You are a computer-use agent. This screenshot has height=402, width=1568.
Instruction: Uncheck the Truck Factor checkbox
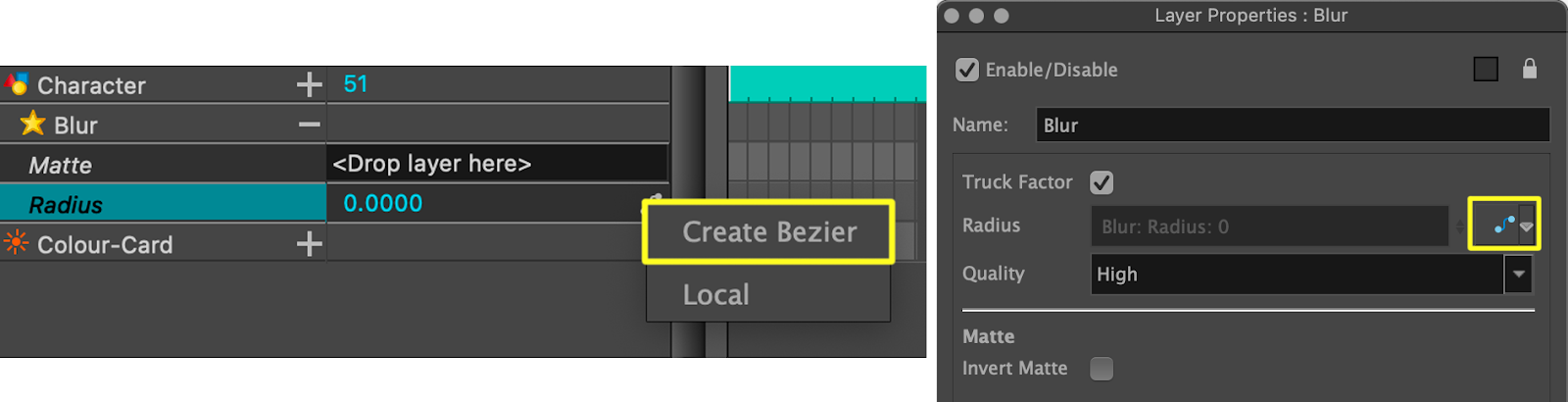click(x=1102, y=182)
